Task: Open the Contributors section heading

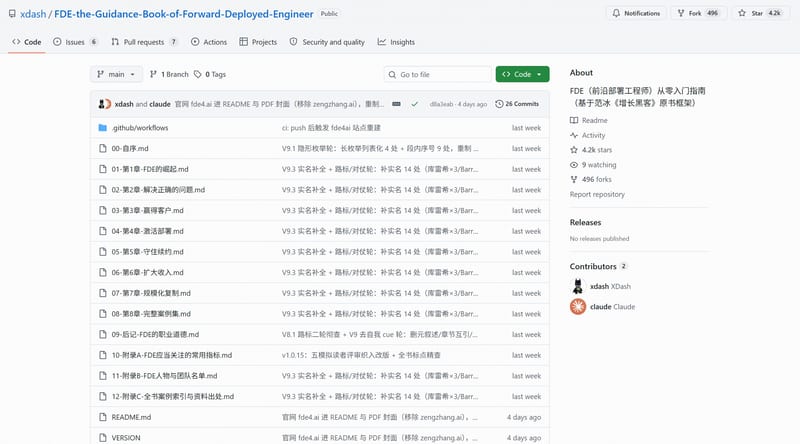Action: point(598,266)
